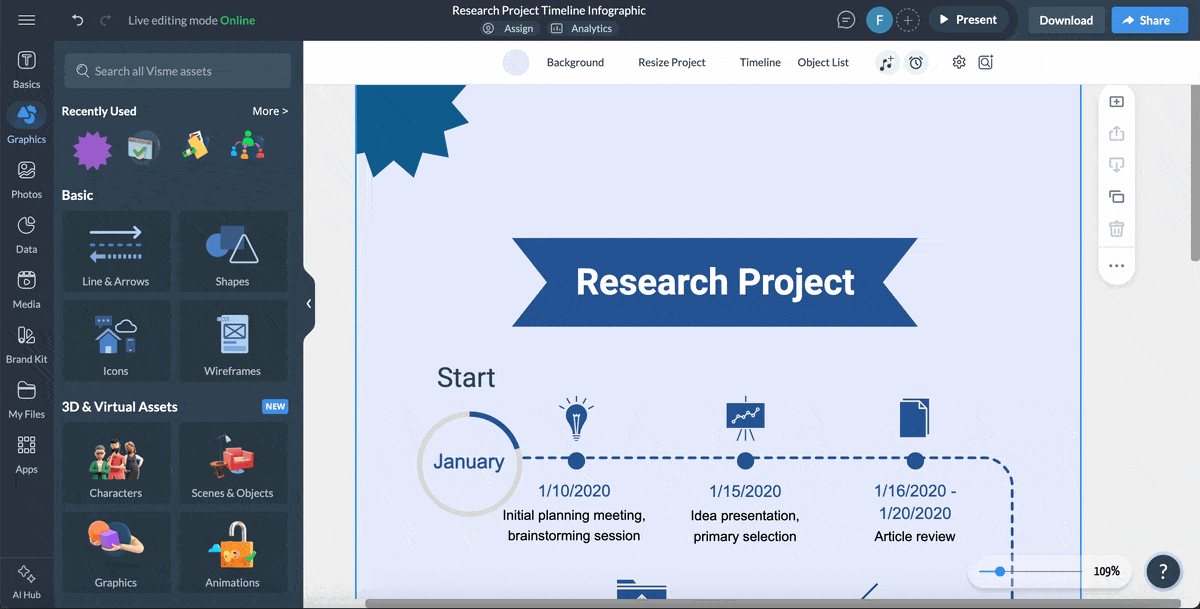Click the Download button

coord(1066,19)
